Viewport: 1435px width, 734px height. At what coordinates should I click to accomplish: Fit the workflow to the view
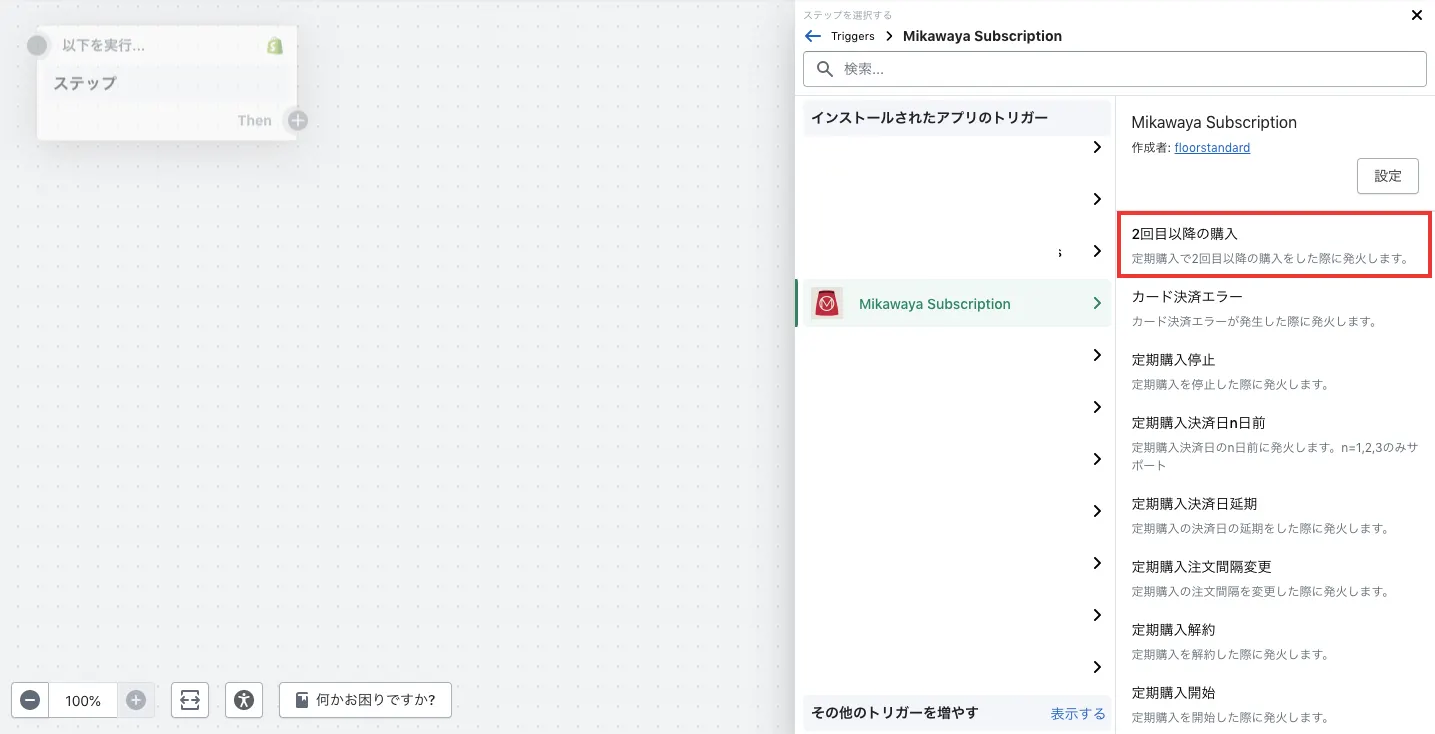[x=190, y=700]
